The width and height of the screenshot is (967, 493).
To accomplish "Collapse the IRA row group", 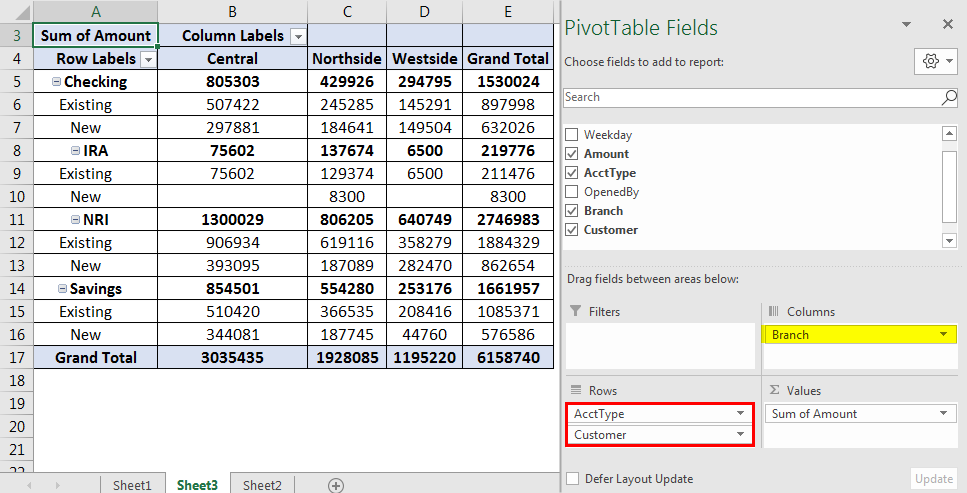I will tap(75, 150).
